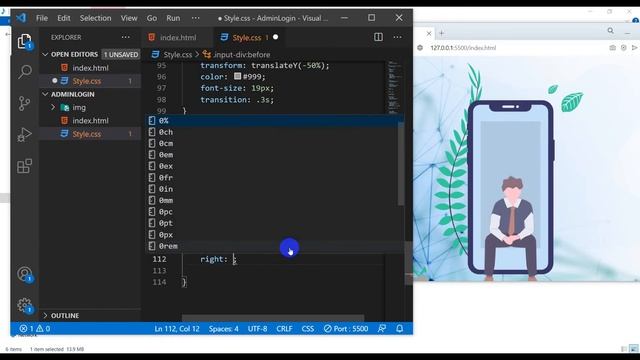Viewport: 640px width, 360px height.
Task: Open the Accounts menu icon
Action: (24, 274)
